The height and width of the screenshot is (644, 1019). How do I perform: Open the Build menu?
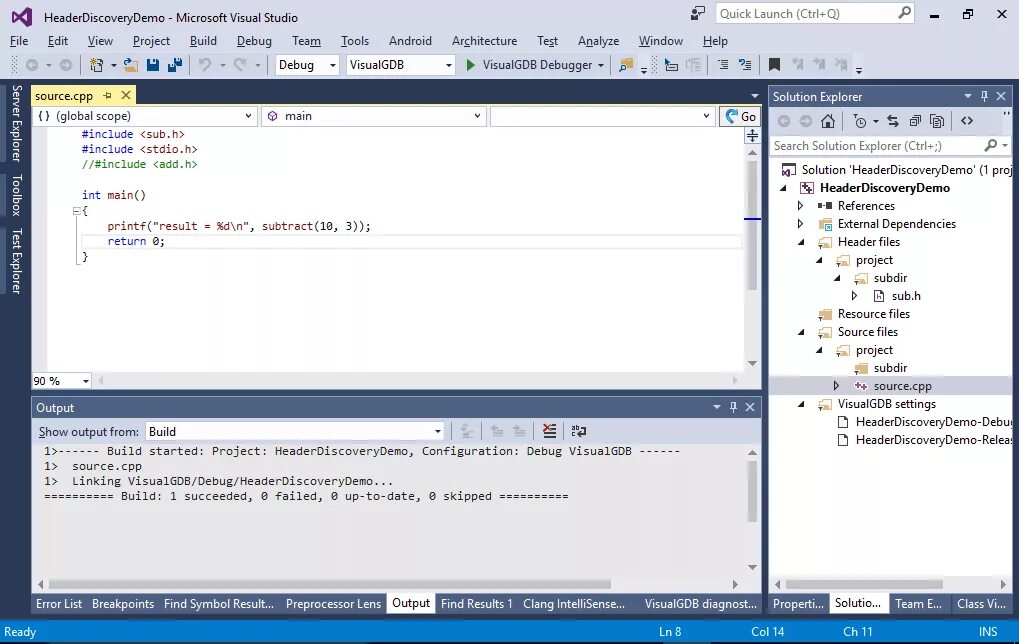[203, 40]
